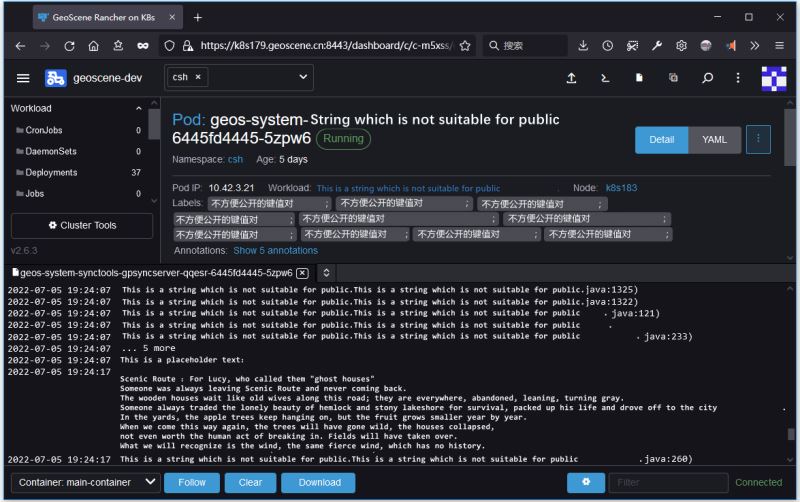The image size is (800, 502).
Task: Click the download KubeConfig file icon
Action: (639, 78)
